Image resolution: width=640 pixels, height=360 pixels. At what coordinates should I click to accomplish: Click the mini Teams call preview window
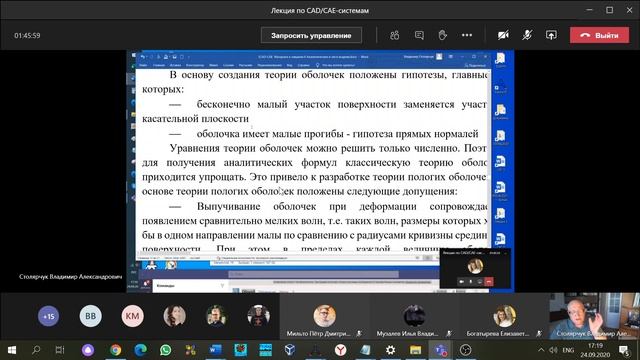pyautogui.click(x=475, y=269)
